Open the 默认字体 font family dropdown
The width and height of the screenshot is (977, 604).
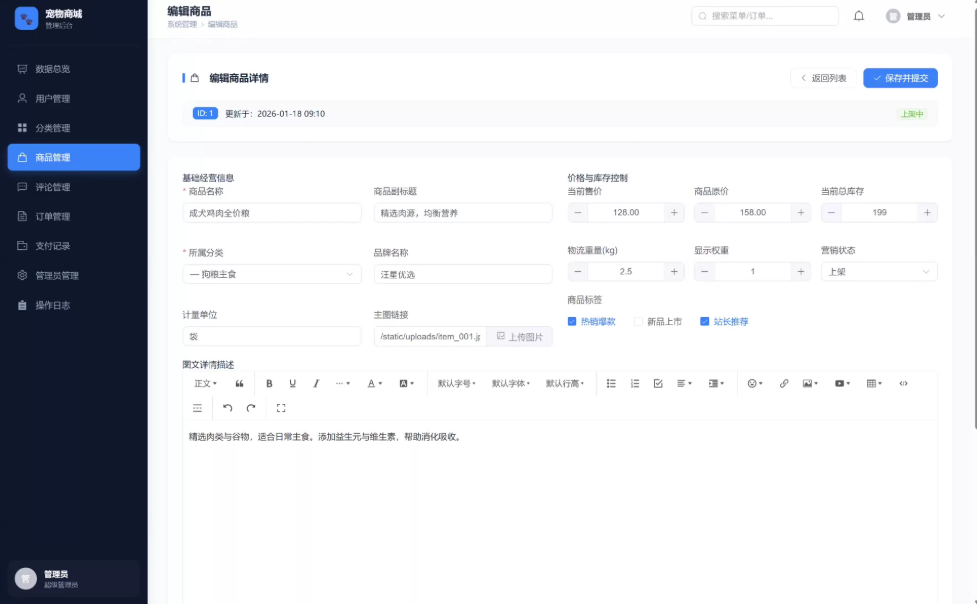511,383
